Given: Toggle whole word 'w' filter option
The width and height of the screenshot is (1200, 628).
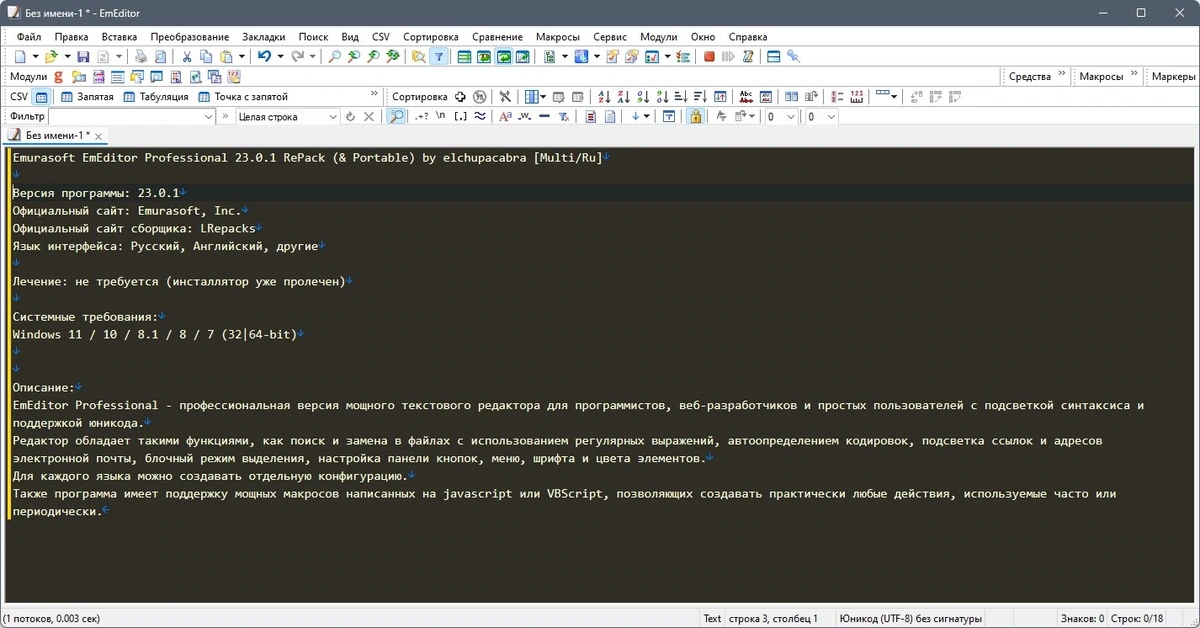Looking at the screenshot, I should click(525, 117).
